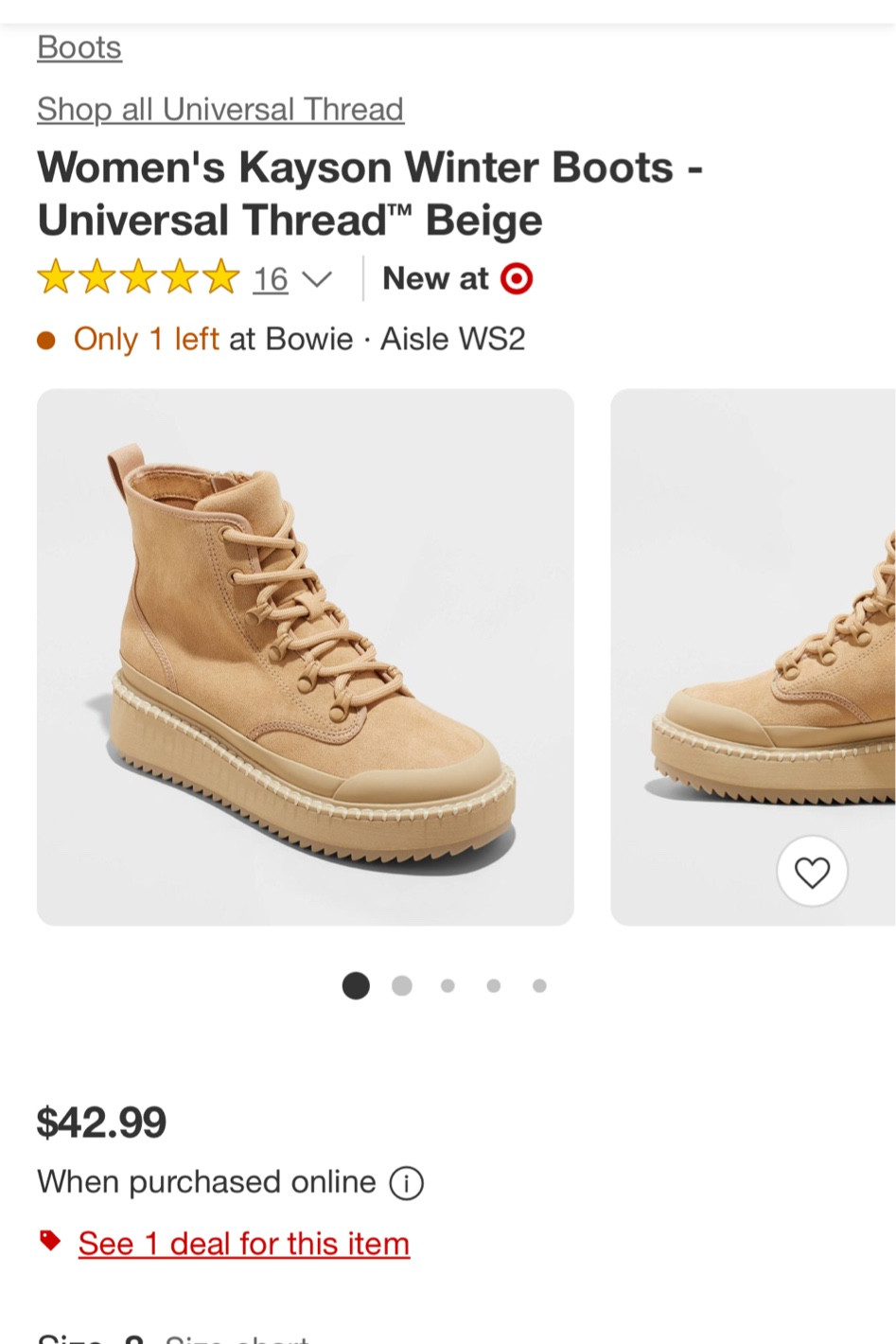Image resolution: width=896 pixels, height=1344 pixels.
Task: Go to the Boots breadcrumb link
Action: pos(79,47)
